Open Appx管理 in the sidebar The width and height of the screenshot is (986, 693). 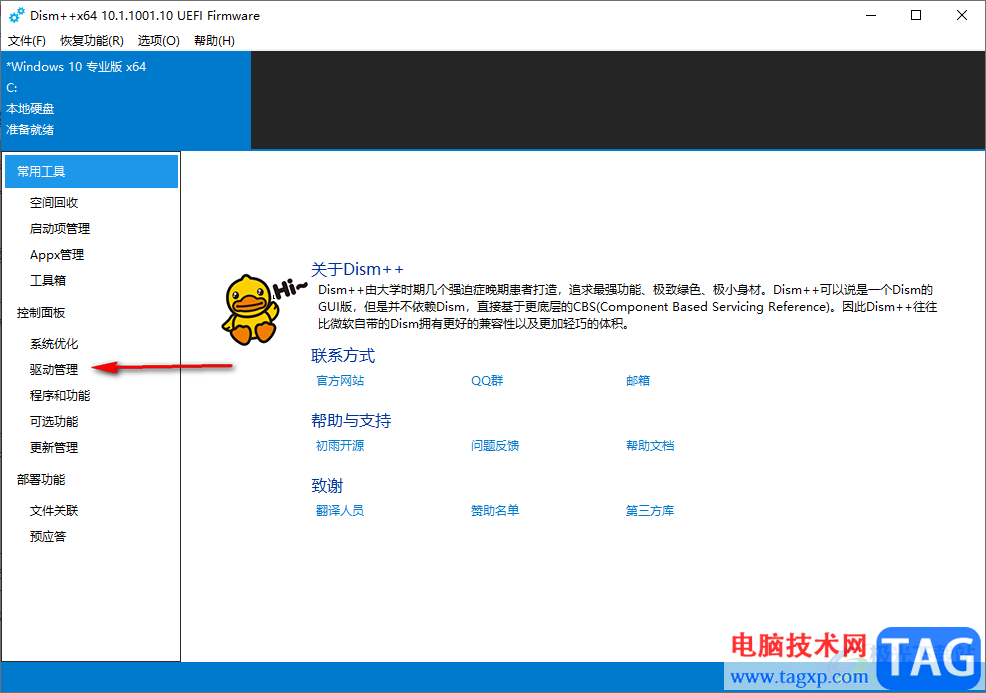[x=57, y=255]
